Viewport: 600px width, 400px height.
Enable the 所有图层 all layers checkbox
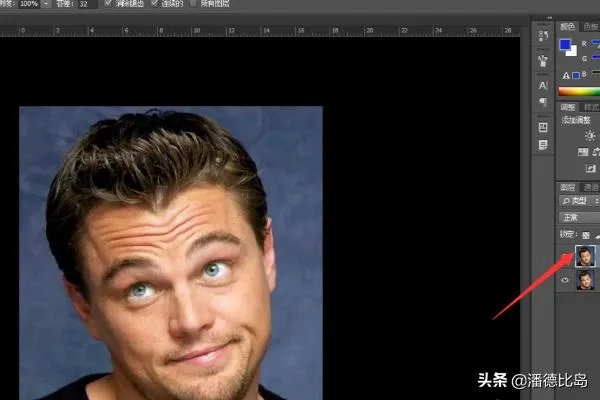(194, 5)
